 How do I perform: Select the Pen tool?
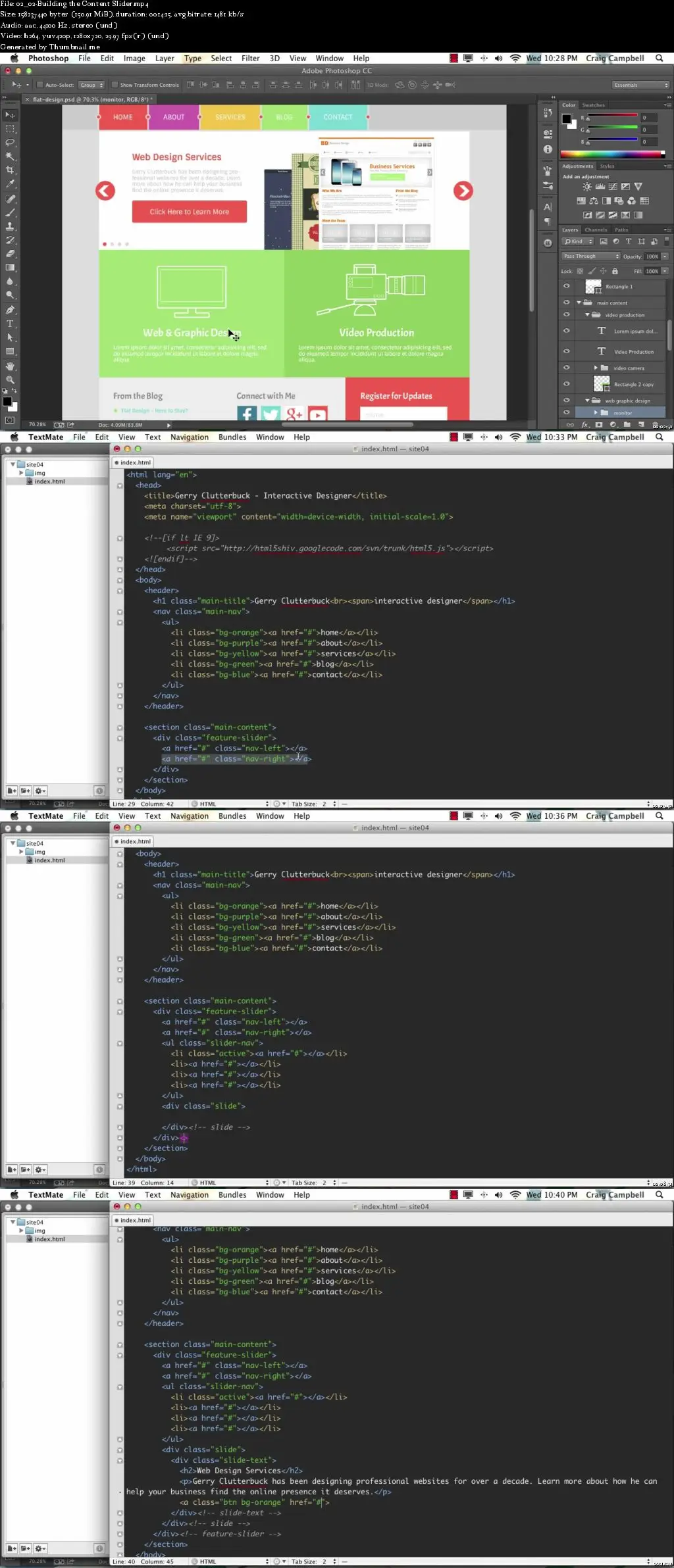point(10,310)
